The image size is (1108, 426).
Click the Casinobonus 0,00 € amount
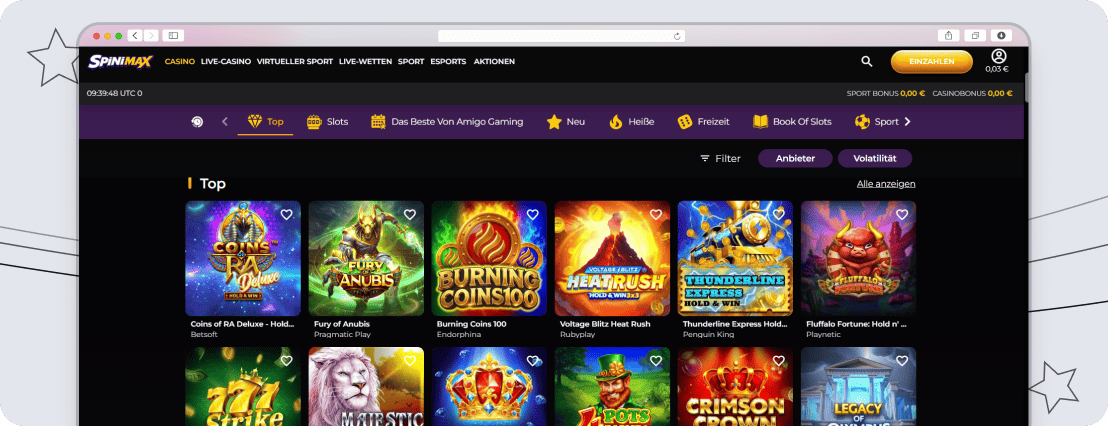click(x=1000, y=93)
